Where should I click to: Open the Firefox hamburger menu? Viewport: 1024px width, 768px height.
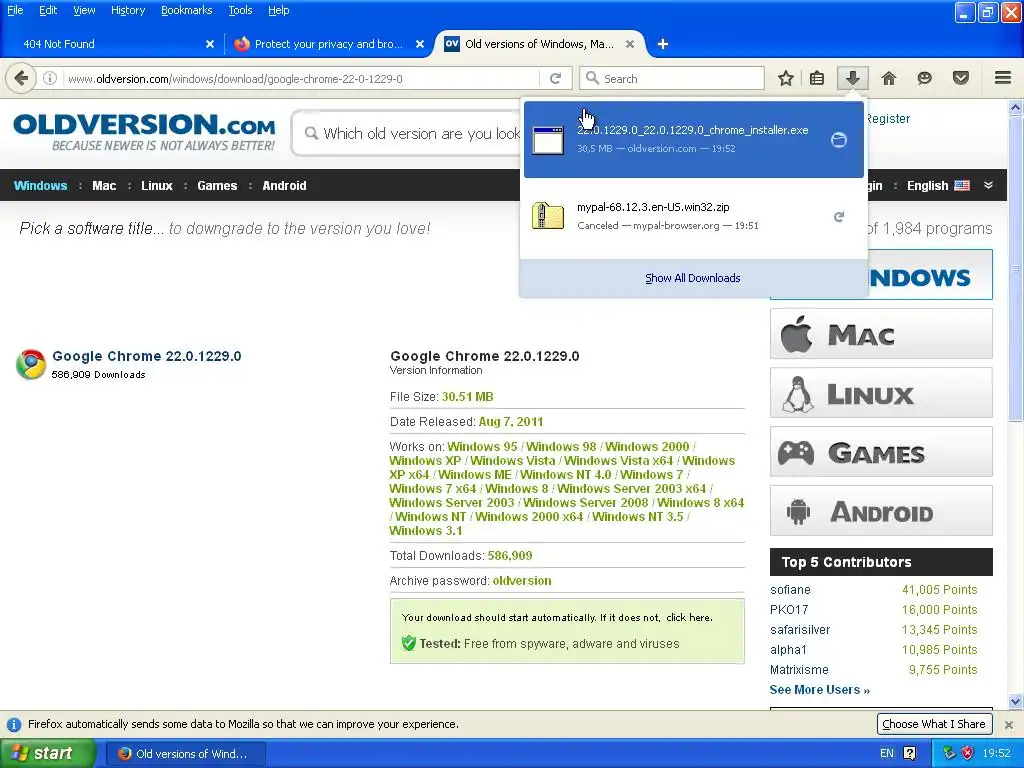(1003, 78)
